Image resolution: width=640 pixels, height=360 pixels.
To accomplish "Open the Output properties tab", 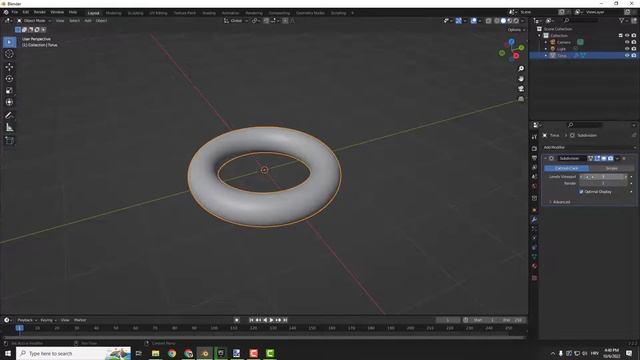I will click(534, 158).
